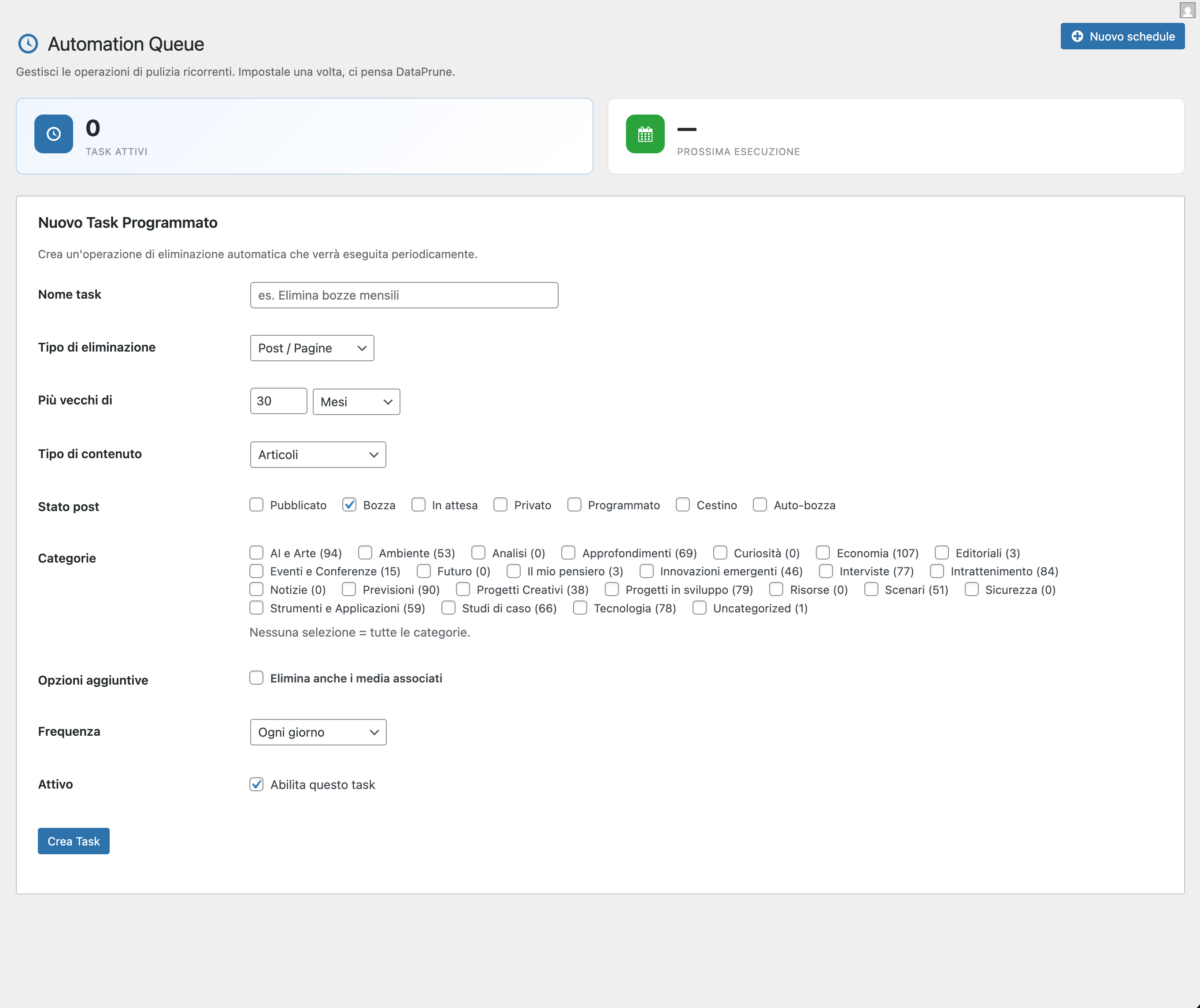Image resolution: width=1200 pixels, height=1008 pixels.
Task: Toggle the Abilita questo task checkbox
Action: 256,784
